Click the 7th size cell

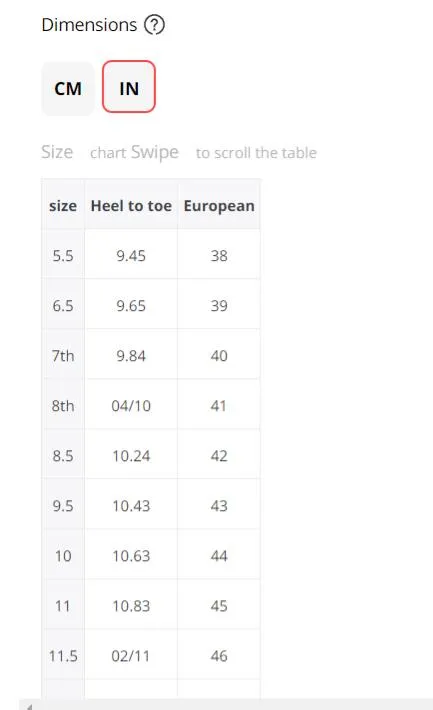coord(63,356)
